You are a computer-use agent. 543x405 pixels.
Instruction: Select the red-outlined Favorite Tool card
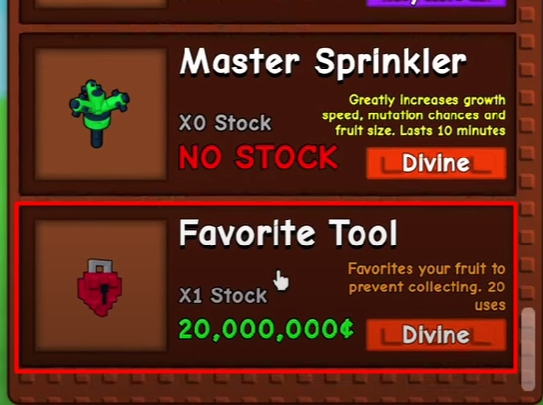266,287
